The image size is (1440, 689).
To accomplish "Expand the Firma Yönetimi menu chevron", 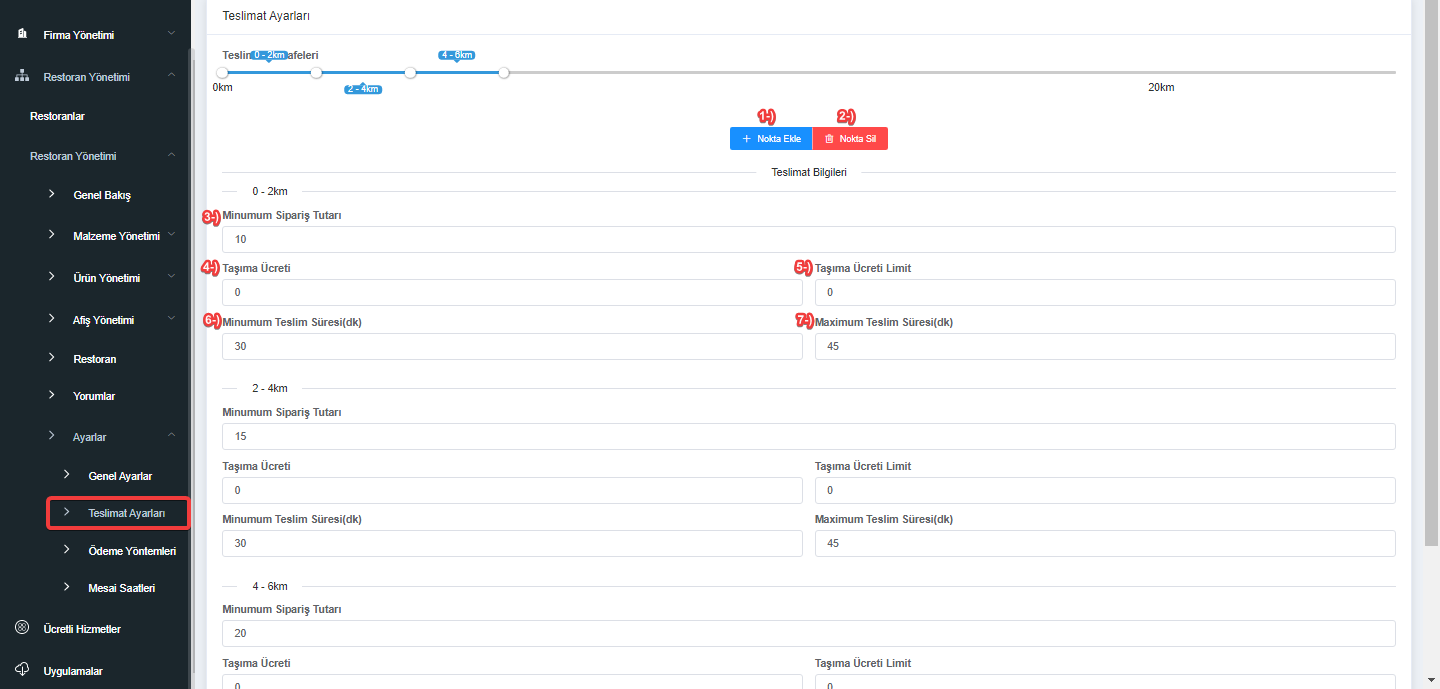I will coord(172,34).
